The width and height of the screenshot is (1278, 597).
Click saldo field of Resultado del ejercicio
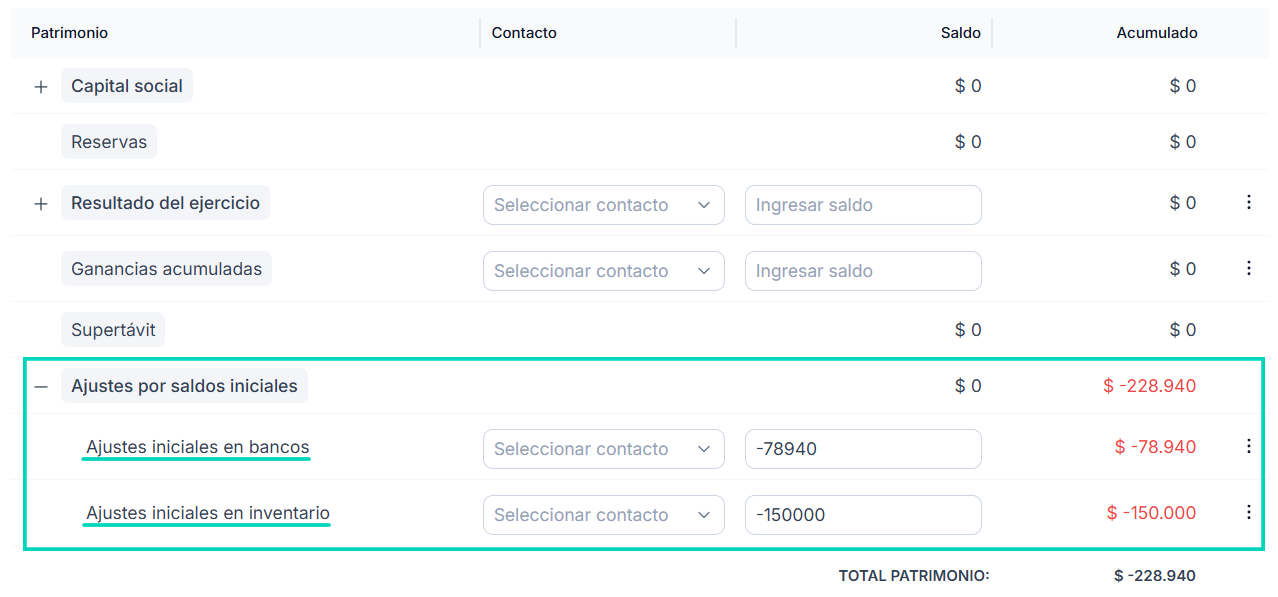tap(862, 204)
